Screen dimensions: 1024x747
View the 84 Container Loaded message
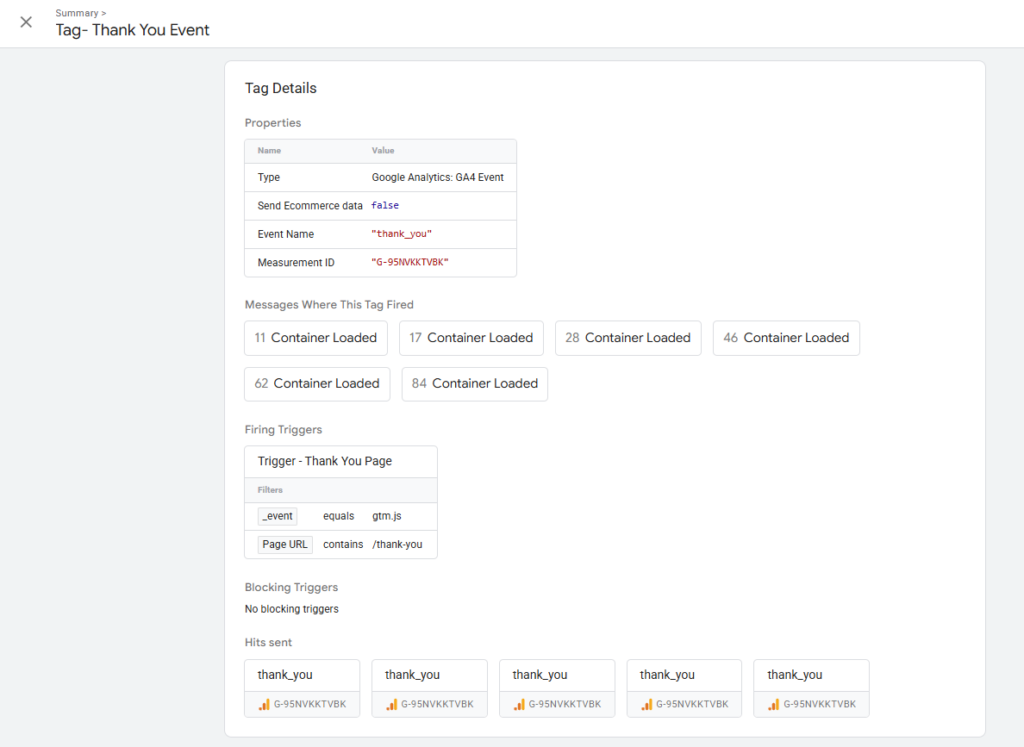(475, 383)
